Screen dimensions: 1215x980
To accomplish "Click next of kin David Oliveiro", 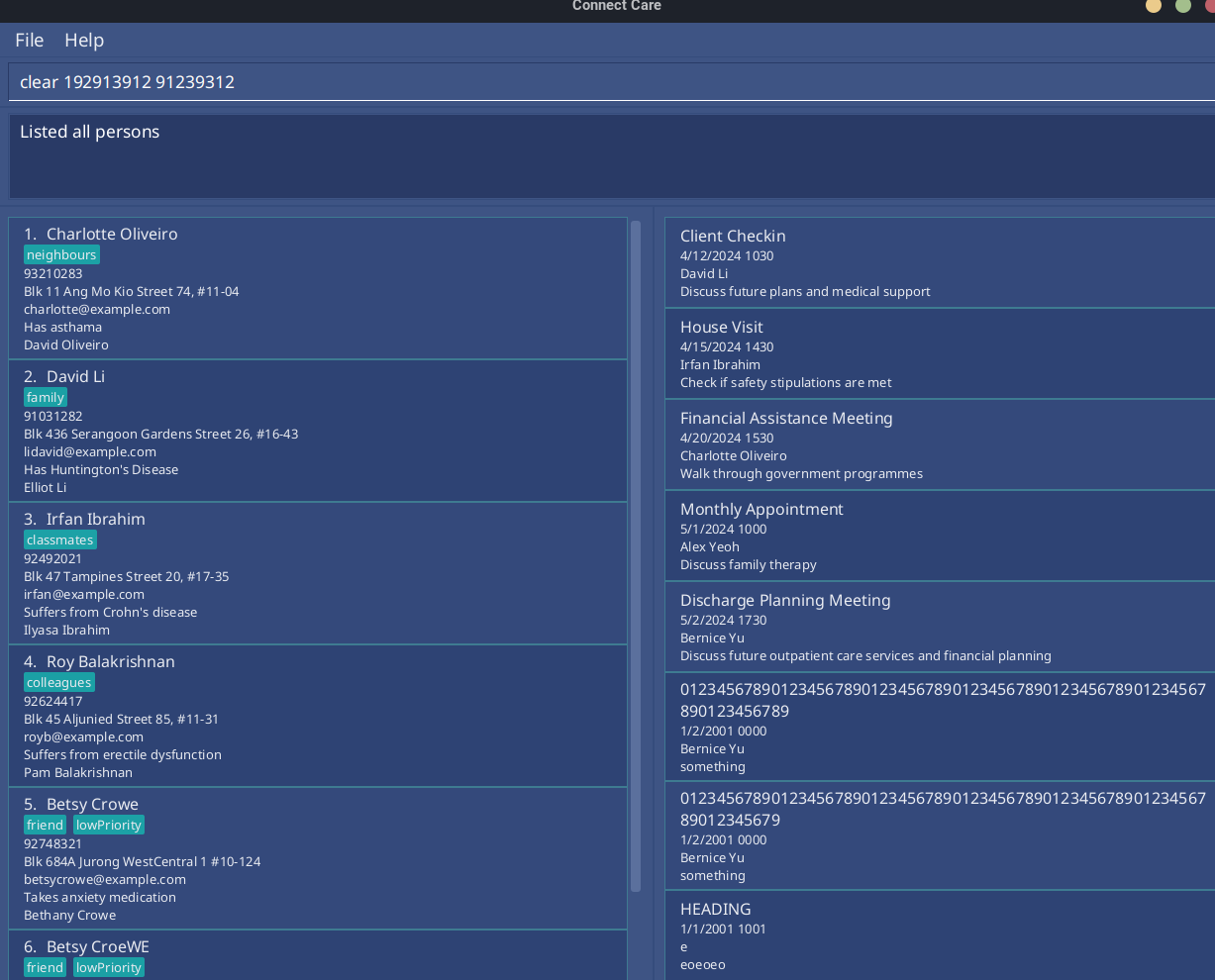I will pyautogui.click(x=66, y=344).
